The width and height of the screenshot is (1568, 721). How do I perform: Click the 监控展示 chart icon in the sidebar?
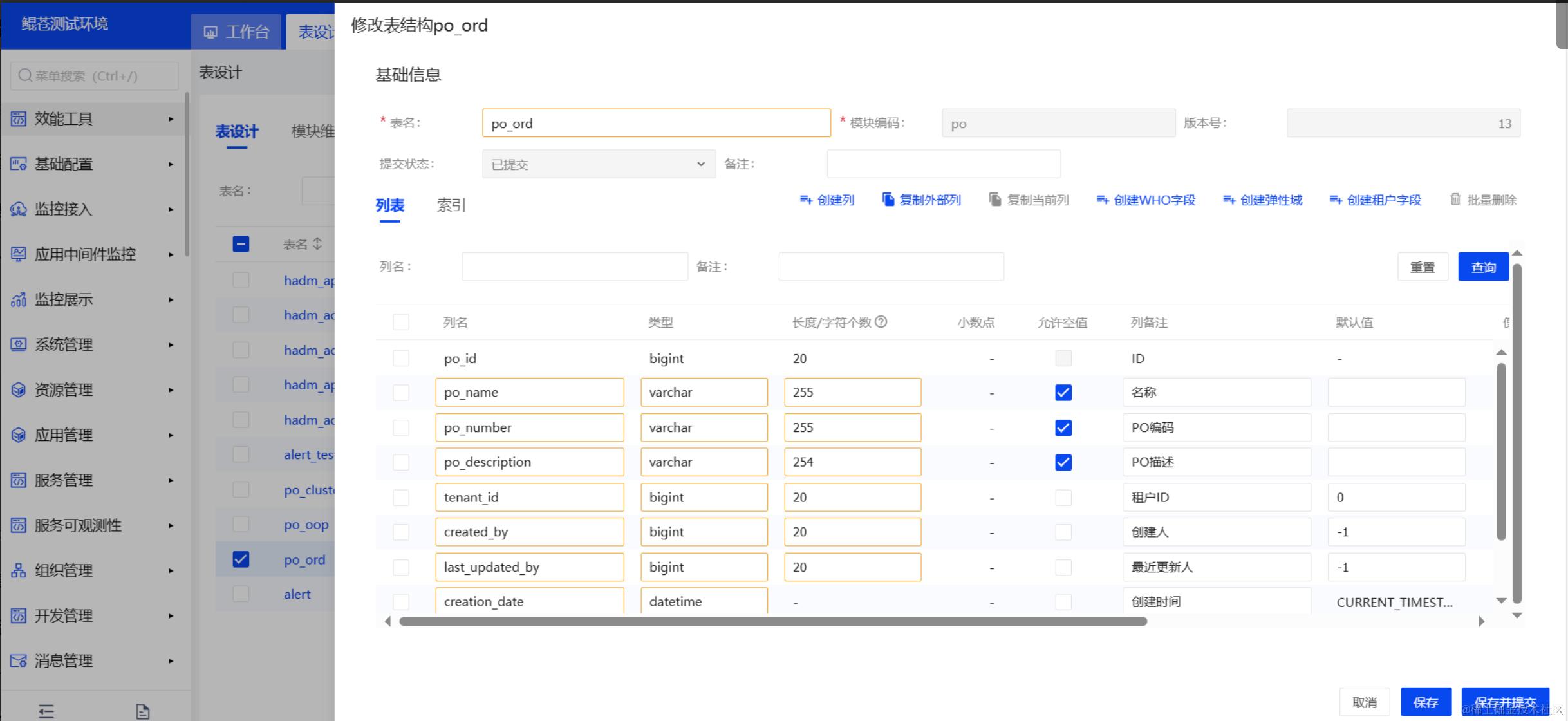click(19, 299)
